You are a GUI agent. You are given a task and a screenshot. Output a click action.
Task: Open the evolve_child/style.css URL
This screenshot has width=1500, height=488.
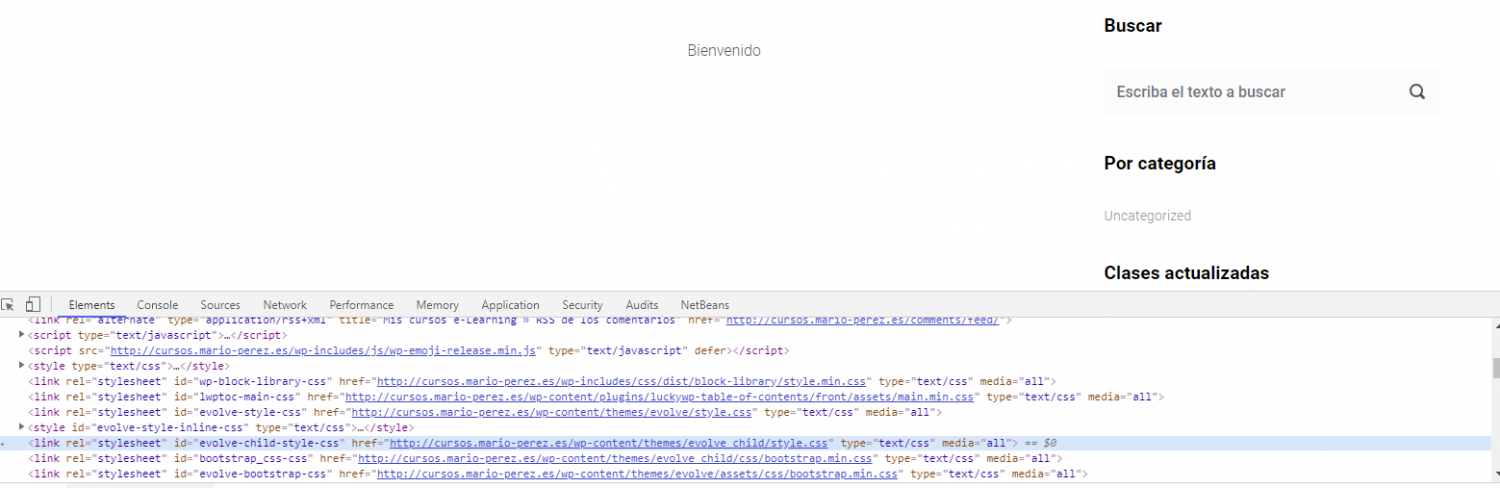coord(609,442)
